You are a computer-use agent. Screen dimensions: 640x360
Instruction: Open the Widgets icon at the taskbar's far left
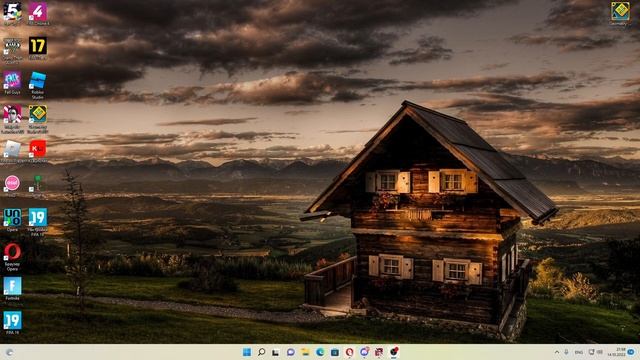pos(9,352)
